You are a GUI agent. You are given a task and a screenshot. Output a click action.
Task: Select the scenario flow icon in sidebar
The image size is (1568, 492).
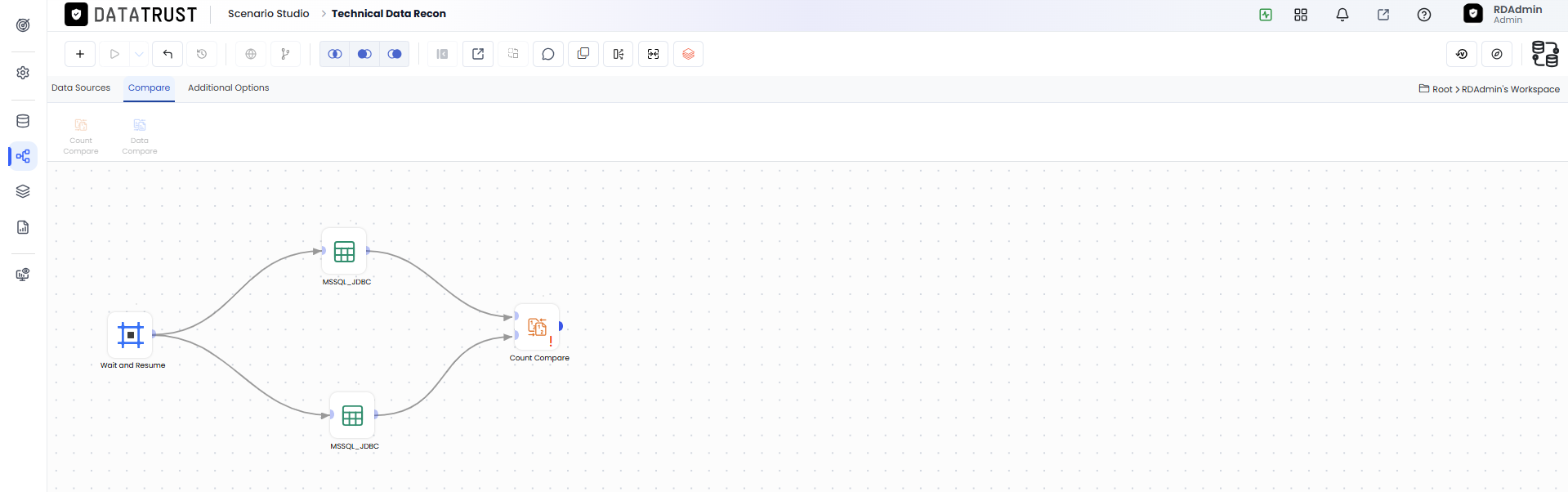[23, 156]
